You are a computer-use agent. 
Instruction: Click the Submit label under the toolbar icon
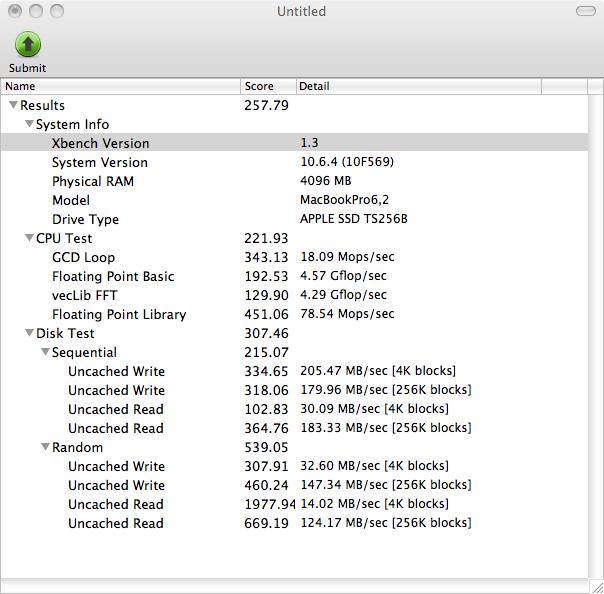[28, 68]
